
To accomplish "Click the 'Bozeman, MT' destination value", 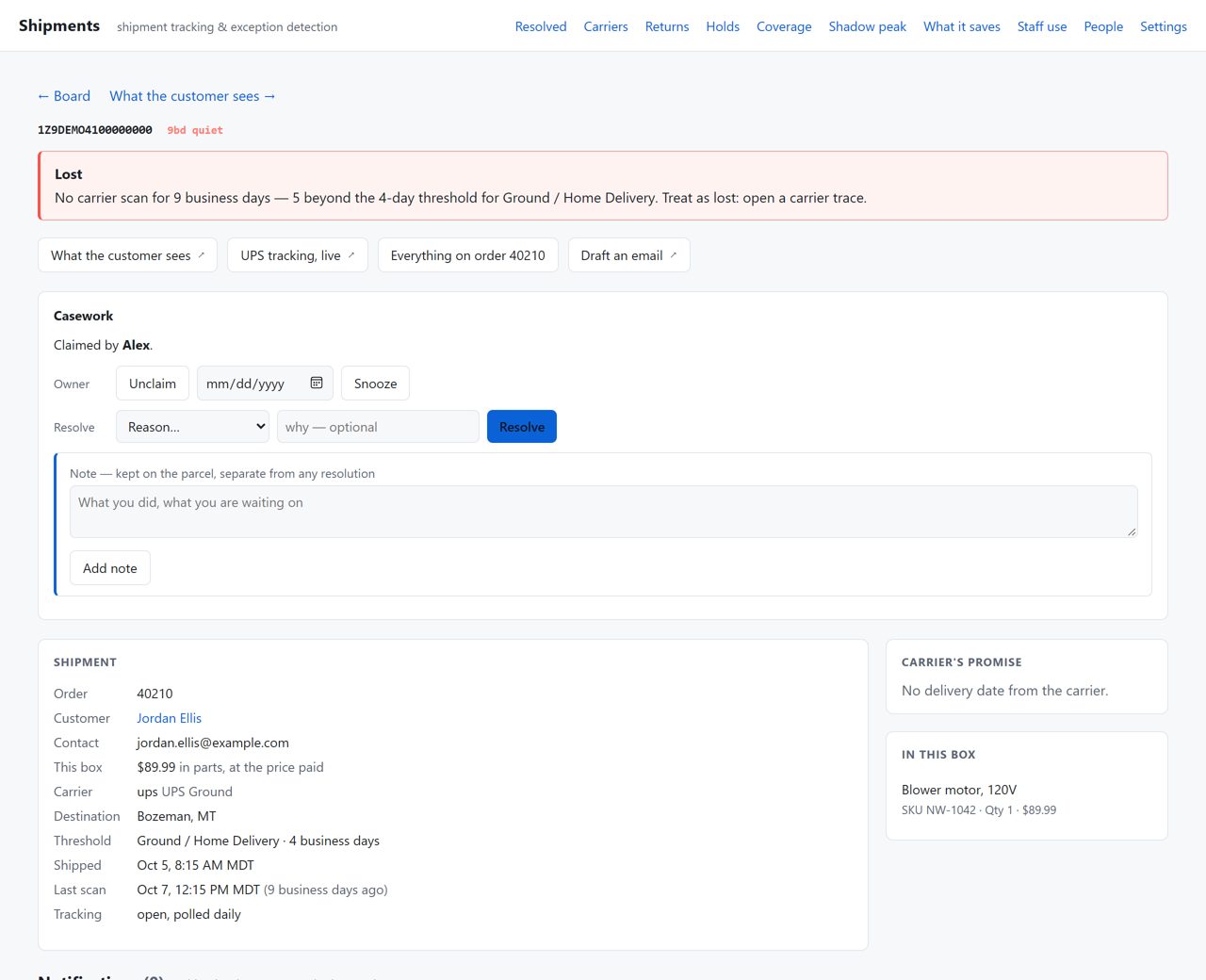I will click(x=176, y=816).
